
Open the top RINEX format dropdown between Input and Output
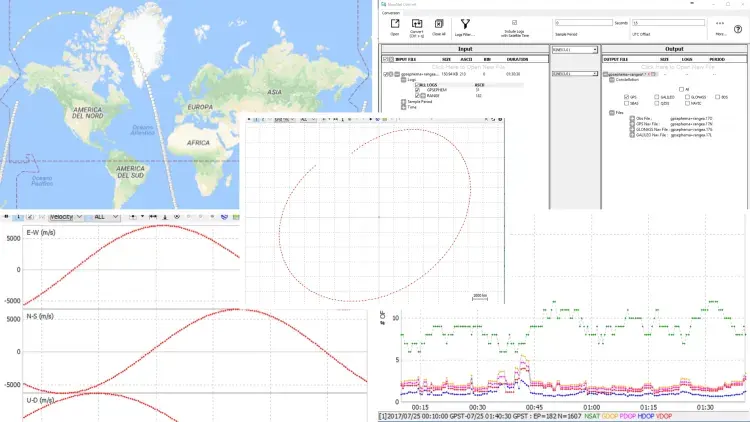click(x=574, y=50)
